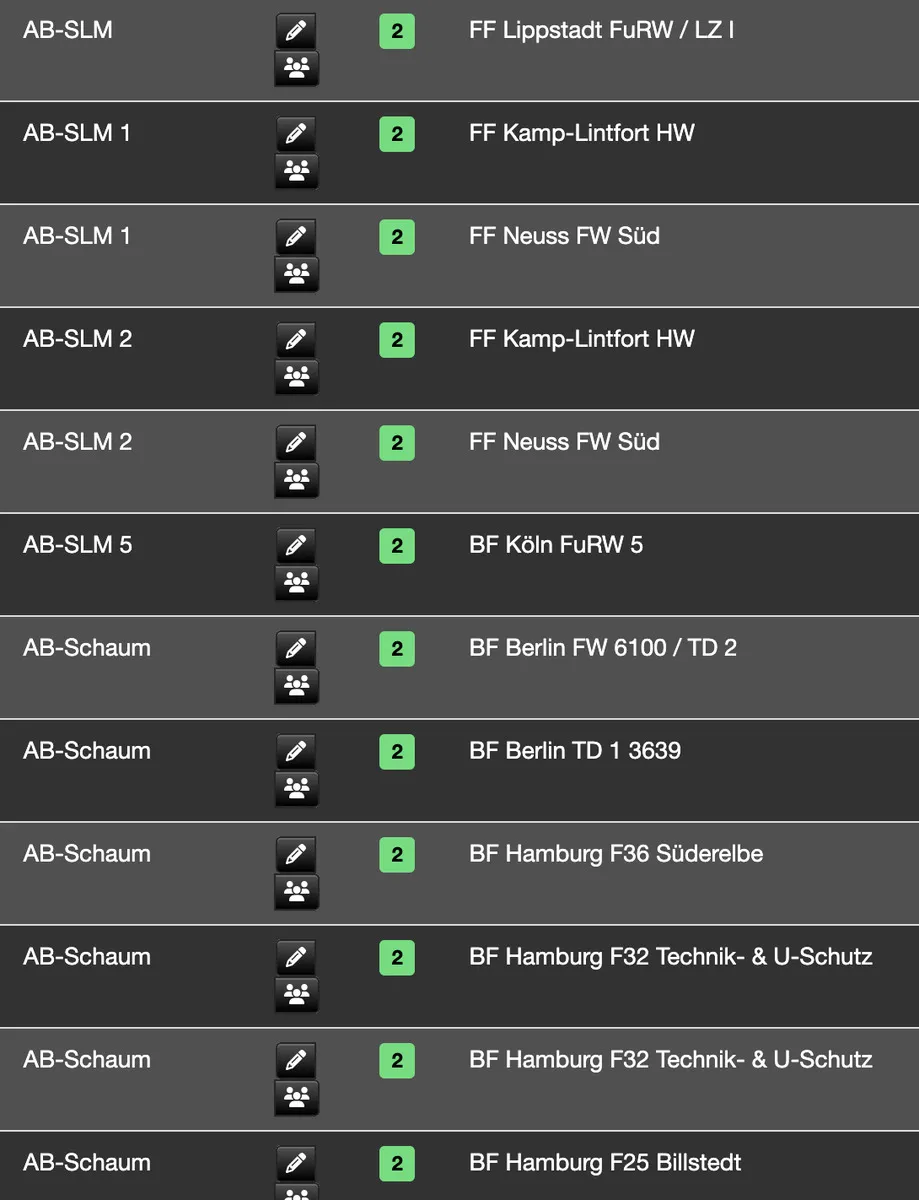The width and height of the screenshot is (919, 1200).
Task: Open BF Hamburg F36 Süderelbe station
Action: point(616,854)
